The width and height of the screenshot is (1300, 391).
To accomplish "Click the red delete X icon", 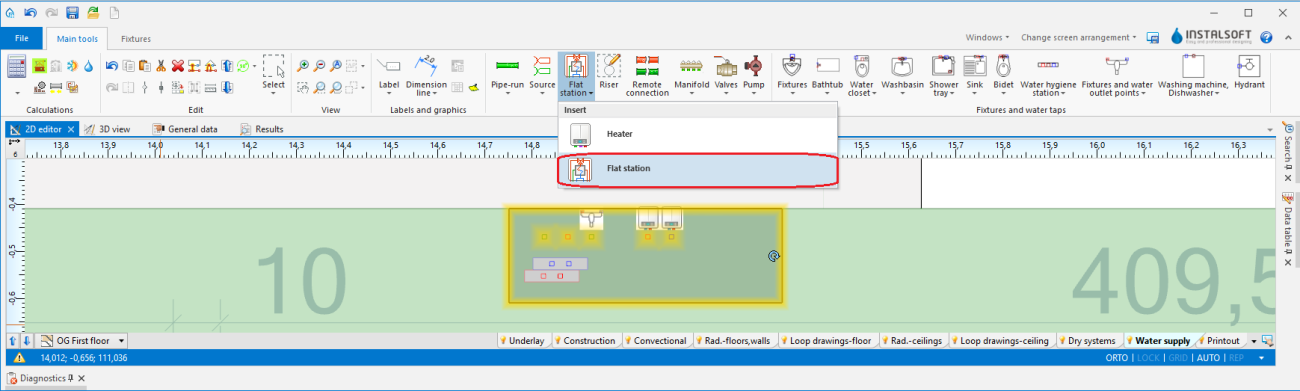I will [177, 66].
